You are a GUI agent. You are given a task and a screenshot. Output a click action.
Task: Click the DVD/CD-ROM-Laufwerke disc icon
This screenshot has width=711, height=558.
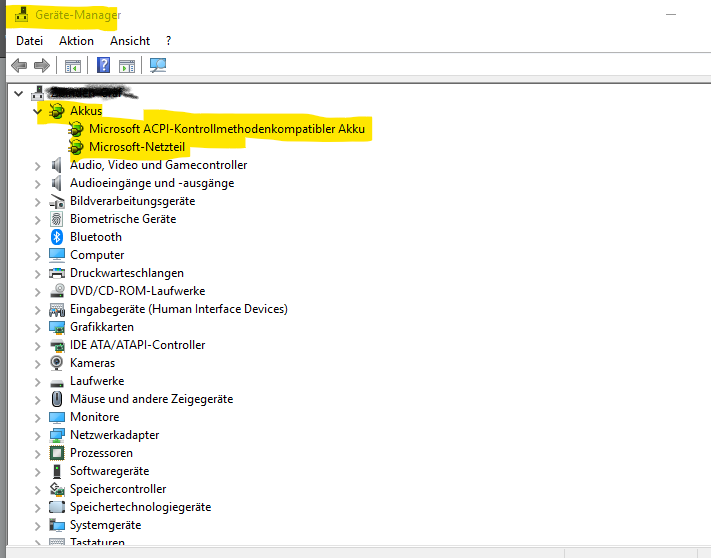point(57,291)
